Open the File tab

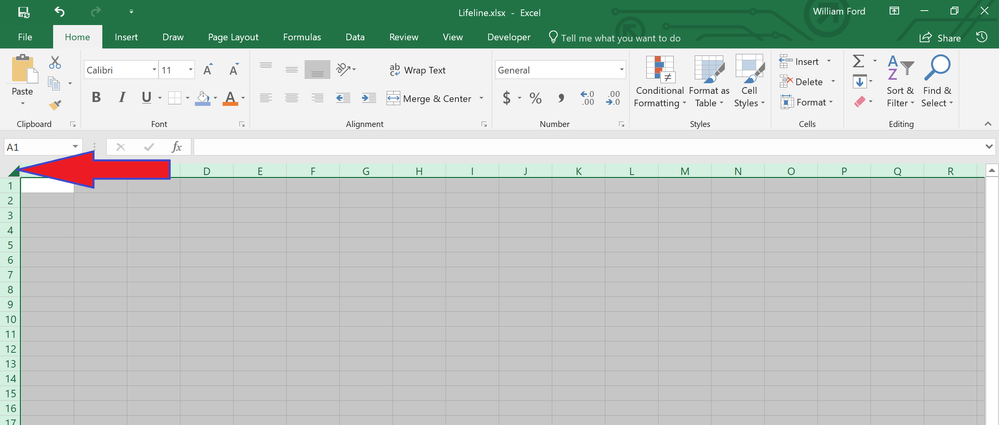[25, 38]
